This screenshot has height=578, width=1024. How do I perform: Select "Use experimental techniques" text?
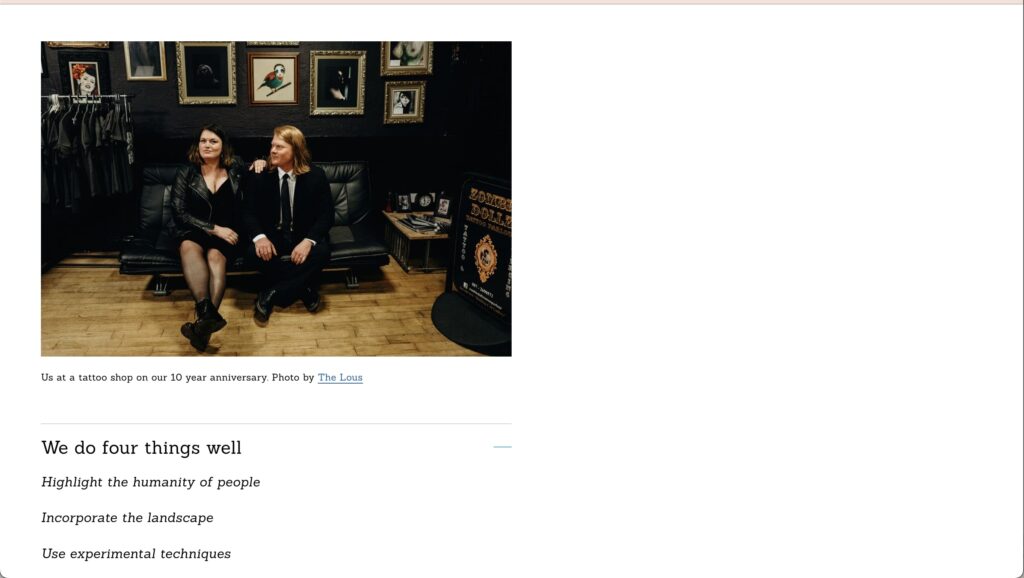click(x=136, y=554)
